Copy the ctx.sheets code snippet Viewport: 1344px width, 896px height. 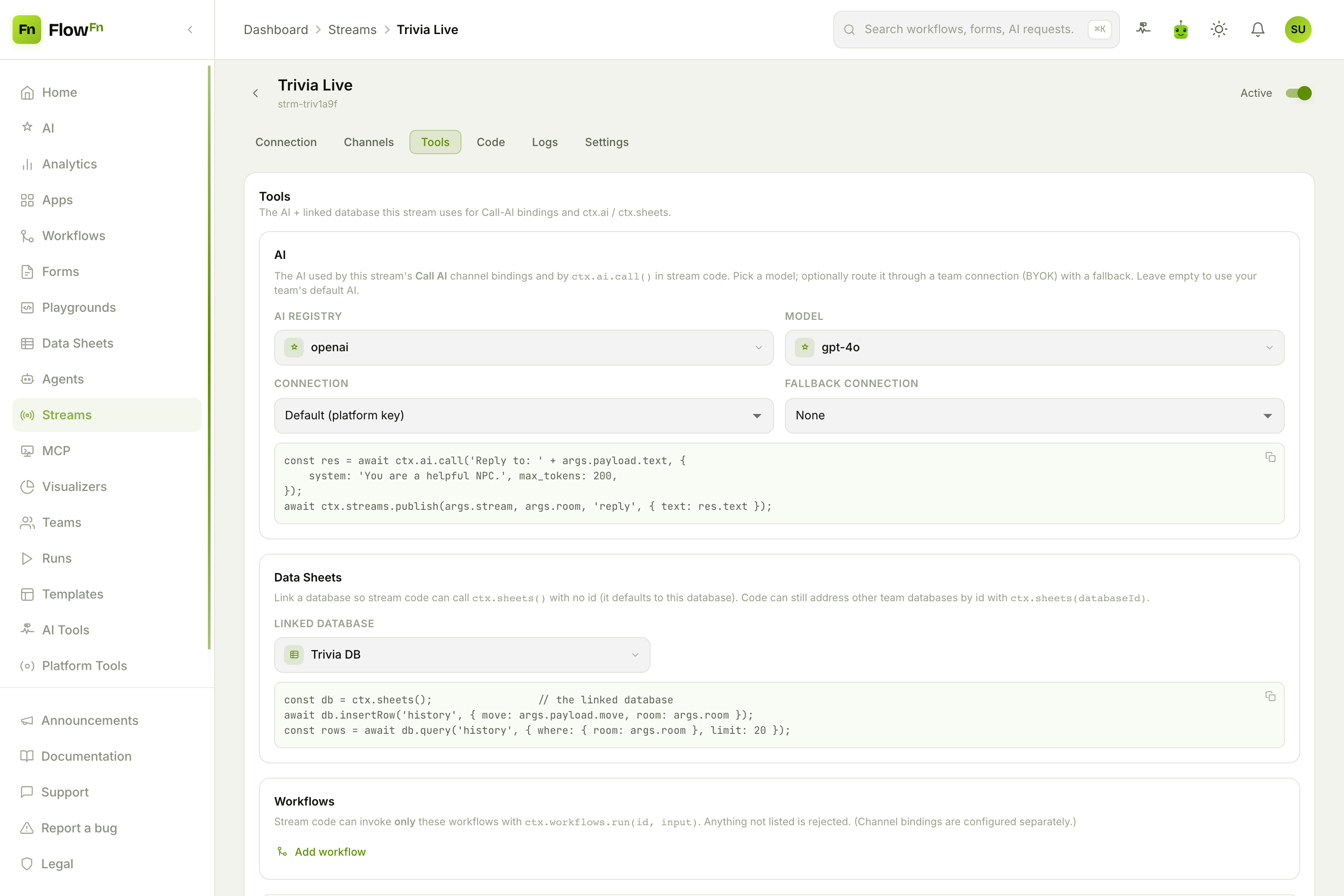coord(1270,697)
